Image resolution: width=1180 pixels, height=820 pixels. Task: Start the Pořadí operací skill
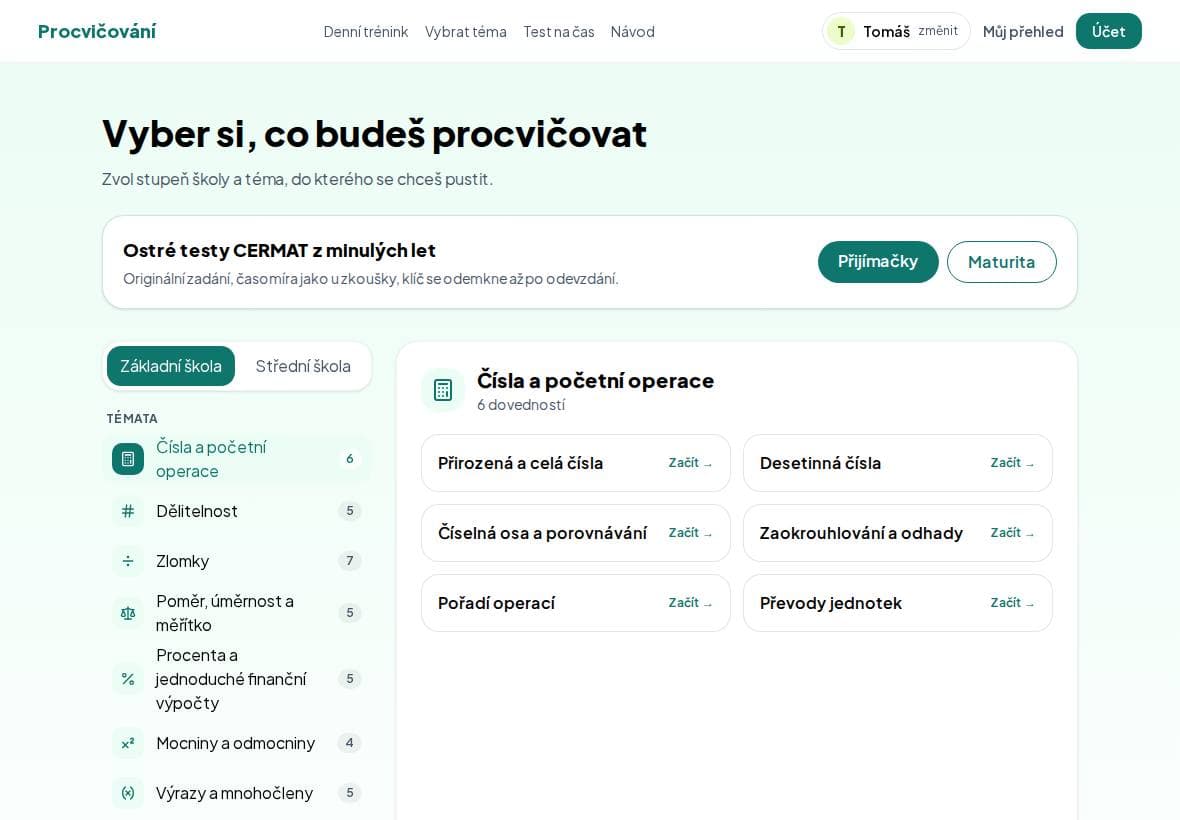[576, 603]
